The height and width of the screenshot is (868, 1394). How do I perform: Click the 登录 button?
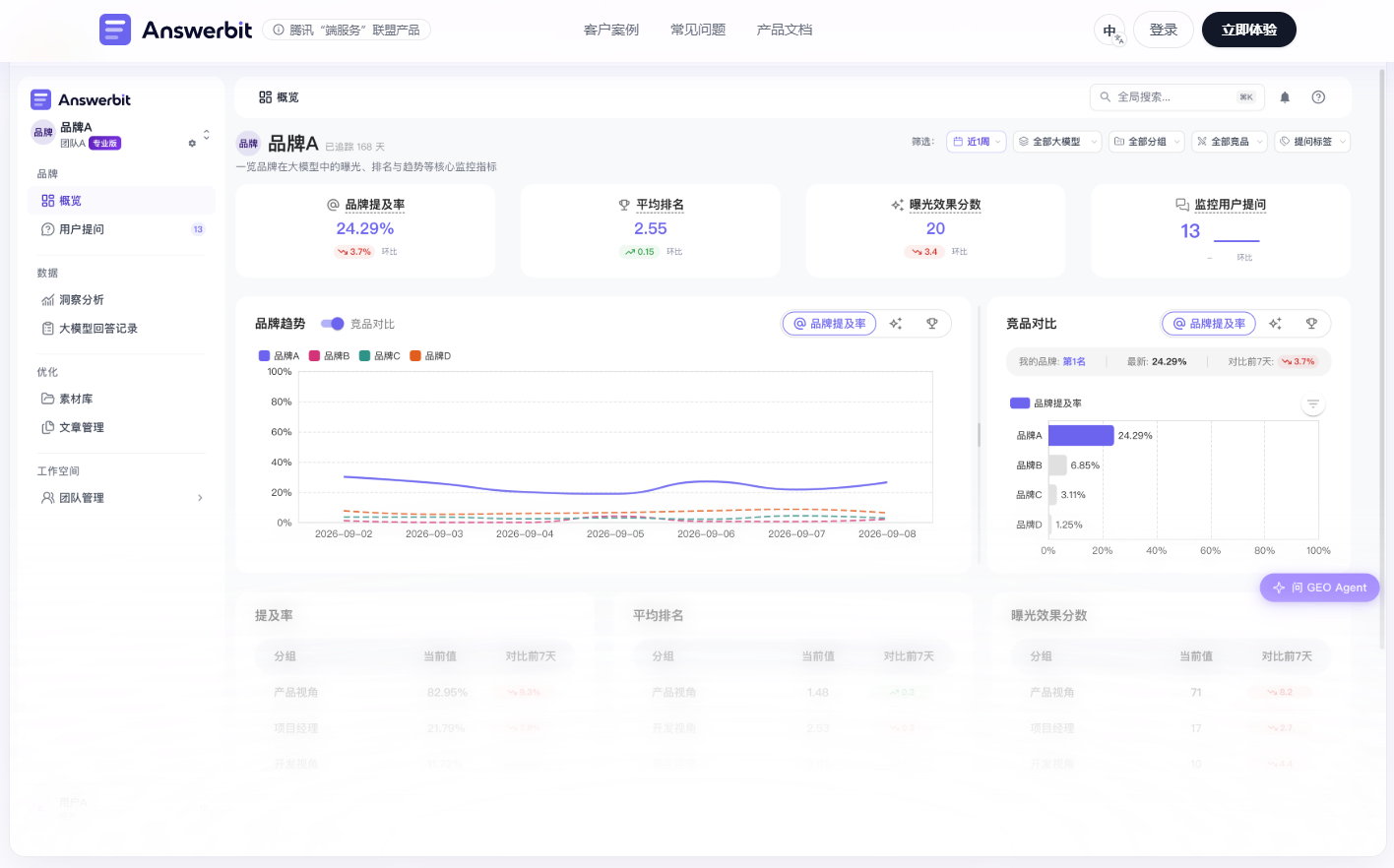tap(1164, 30)
